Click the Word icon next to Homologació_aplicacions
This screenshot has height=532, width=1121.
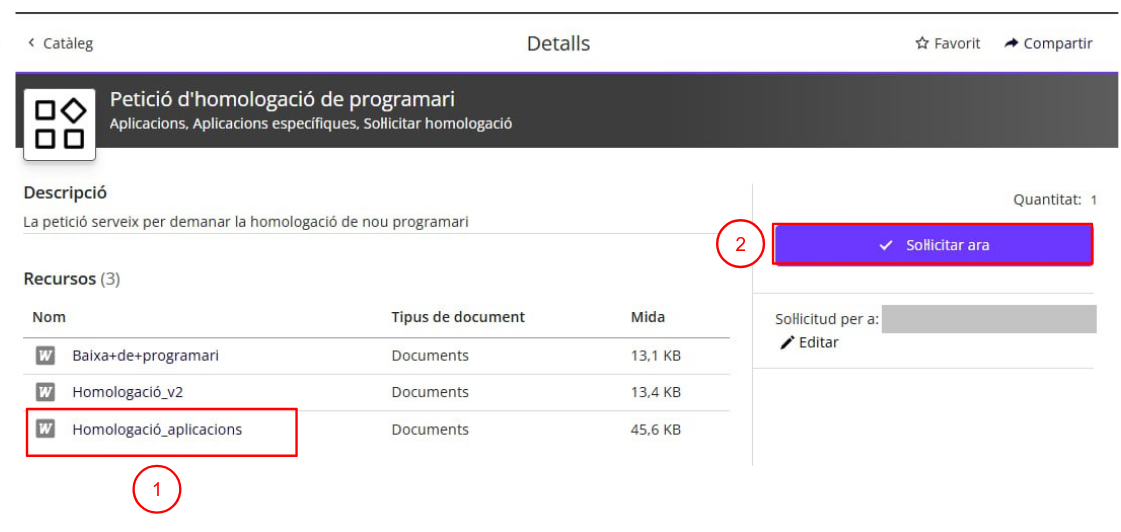coord(44,429)
